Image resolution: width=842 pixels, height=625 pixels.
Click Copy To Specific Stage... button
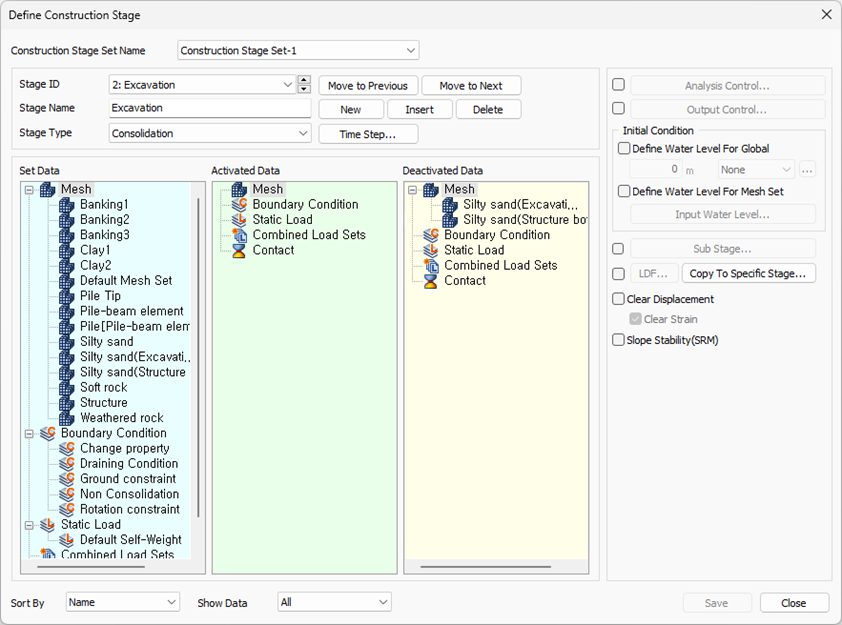click(748, 273)
